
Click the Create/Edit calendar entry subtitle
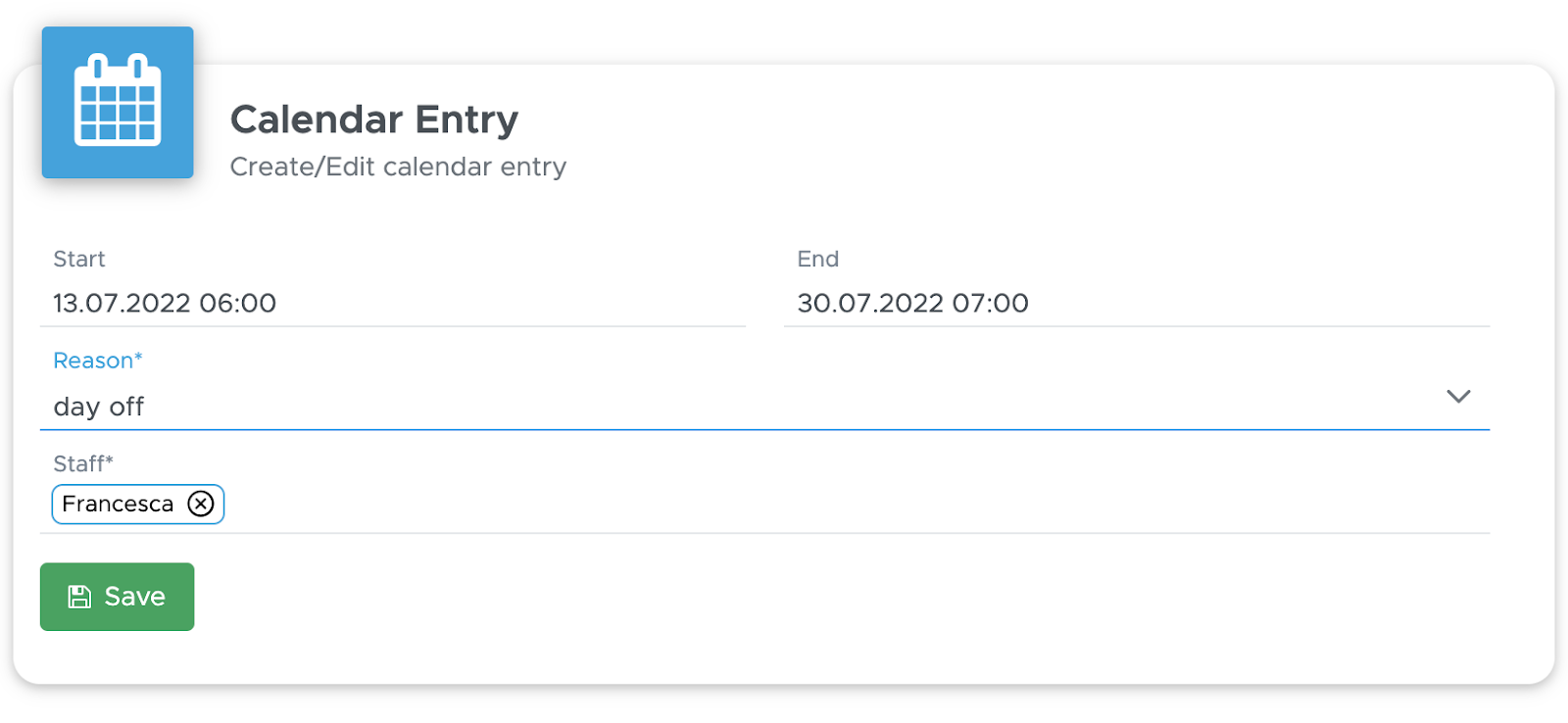(398, 167)
